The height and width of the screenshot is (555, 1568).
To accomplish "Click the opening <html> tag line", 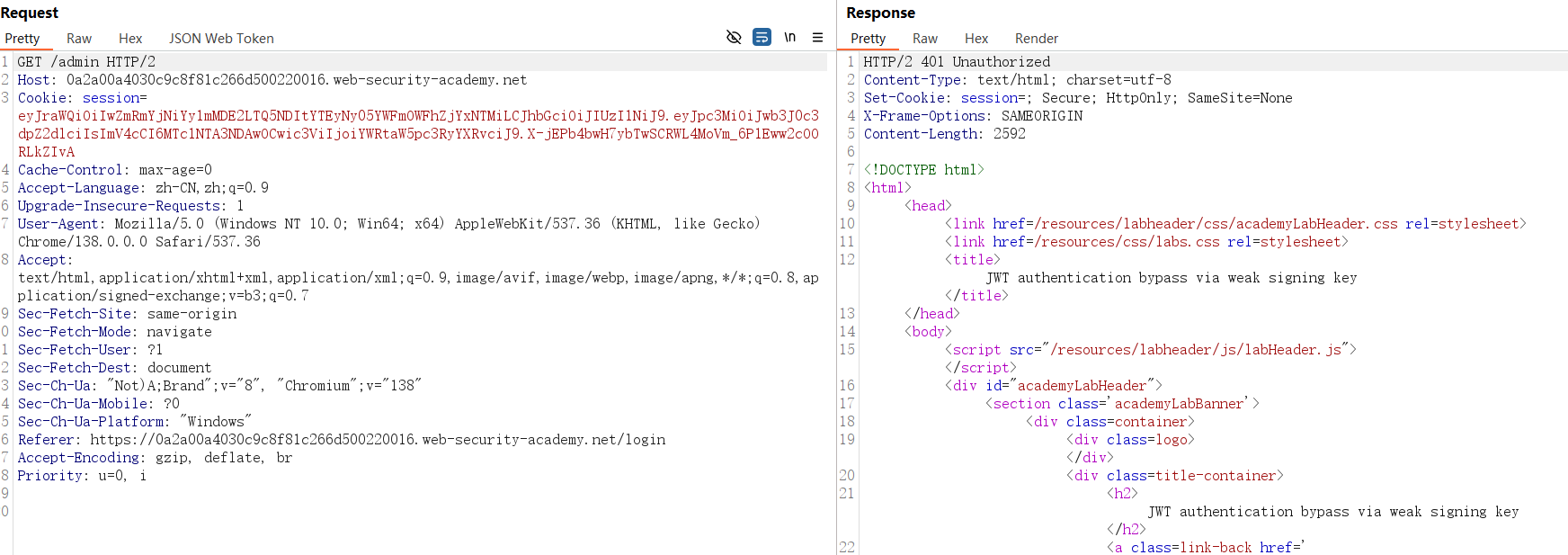I will tap(887, 188).
